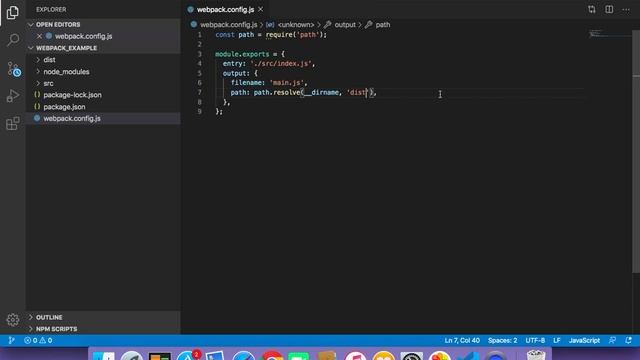Screen dimensions: 640x360
Task: Split the editor to the right
Action: 609,9
